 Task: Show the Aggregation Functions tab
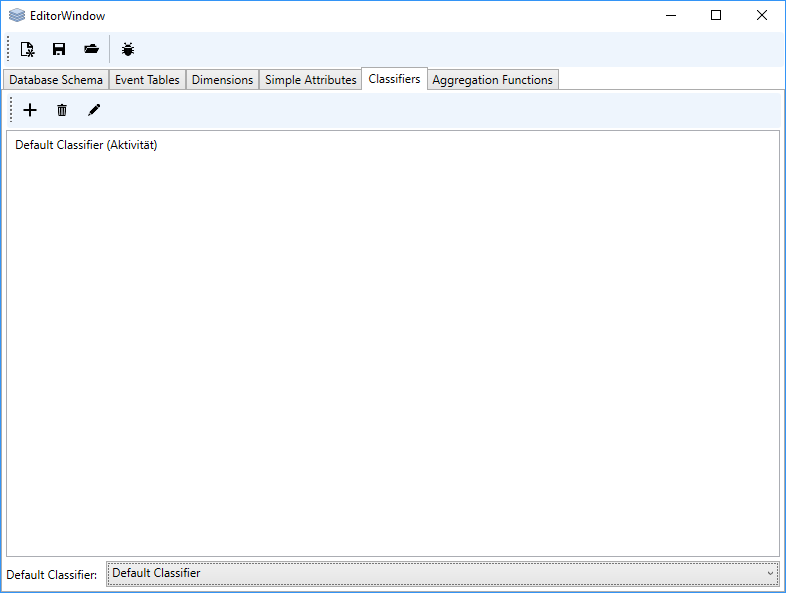click(492, 80)
